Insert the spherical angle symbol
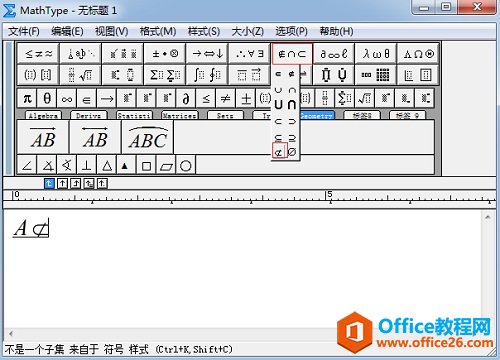 click(x=67, y=165)
